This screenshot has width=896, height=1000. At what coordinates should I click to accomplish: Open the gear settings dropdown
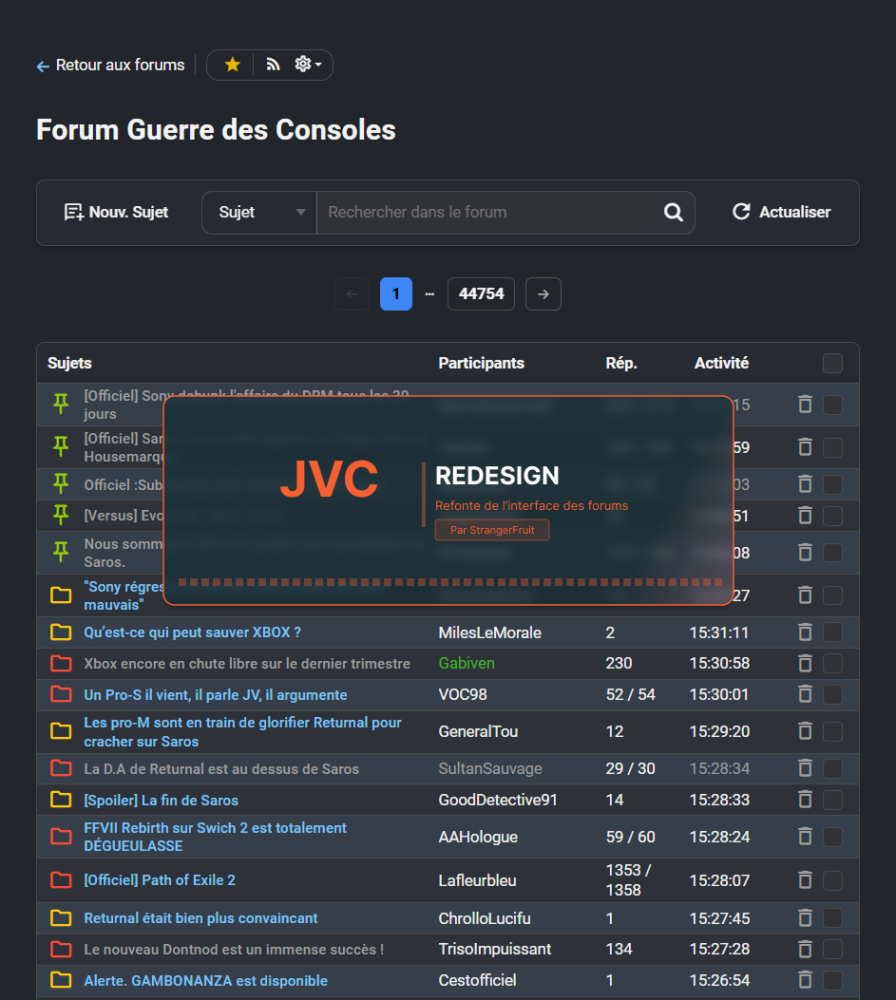click(307, 64)
